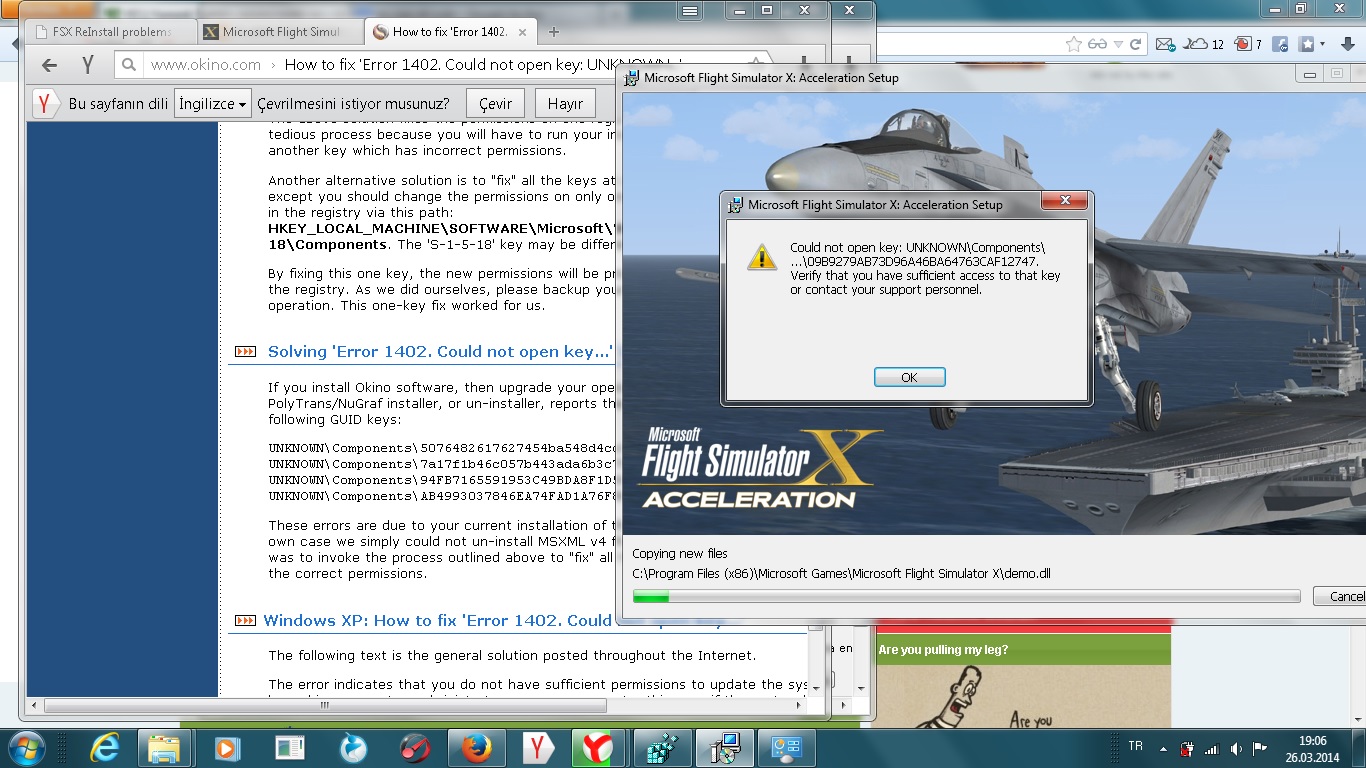Click the power battery tray icon
Viewport: 1366px width, 768px height.
[x=1187, y=748]
